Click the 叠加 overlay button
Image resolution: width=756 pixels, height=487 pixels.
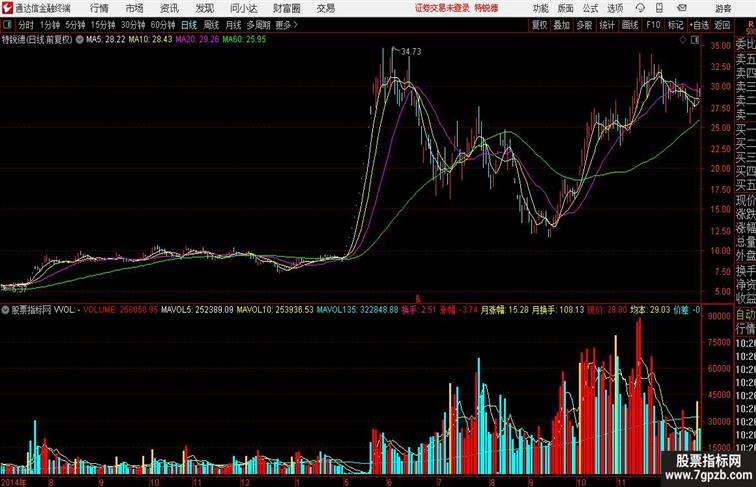[562, 25]
